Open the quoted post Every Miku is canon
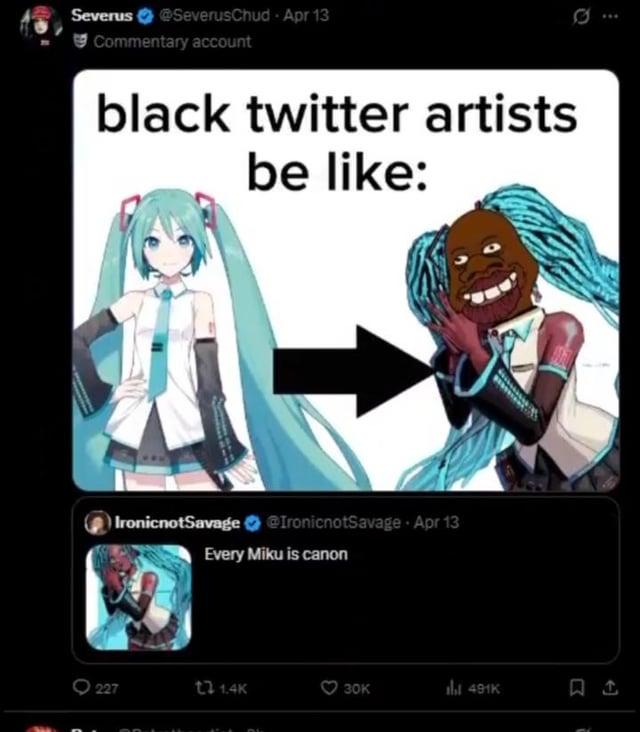Screen dimensions: 640x732 [345, 580]
